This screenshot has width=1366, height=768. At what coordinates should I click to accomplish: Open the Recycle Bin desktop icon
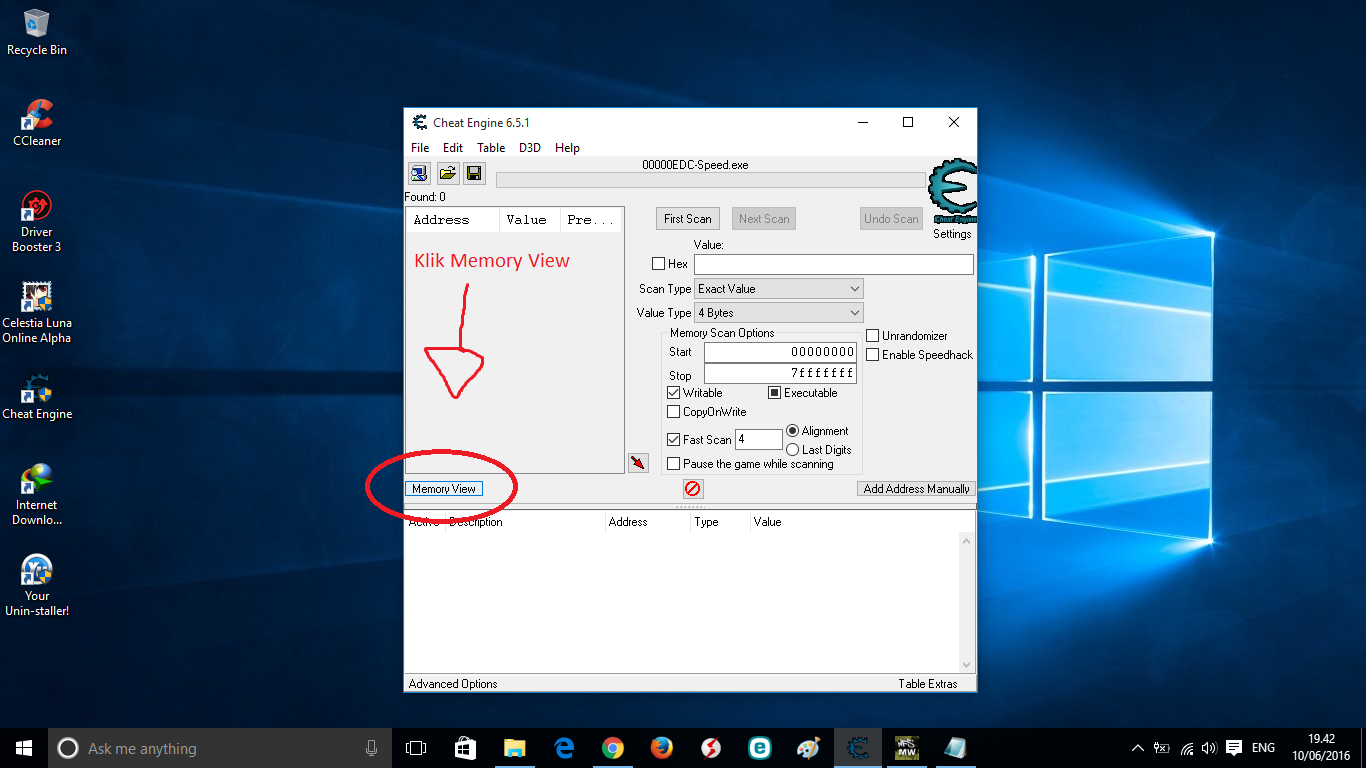point(37,33)
